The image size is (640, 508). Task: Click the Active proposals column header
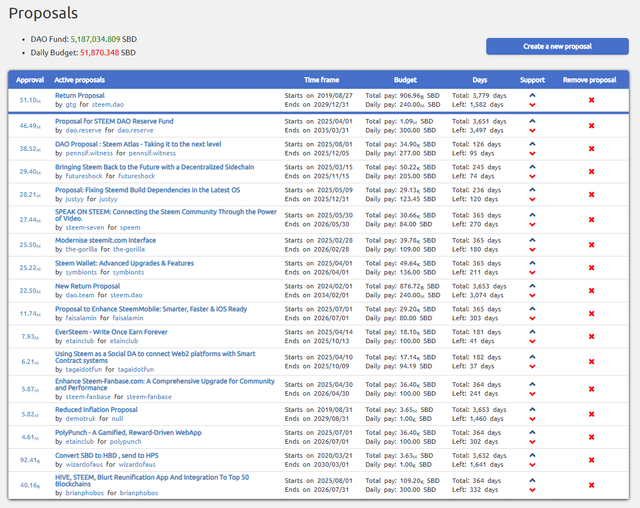click(80, 80)
